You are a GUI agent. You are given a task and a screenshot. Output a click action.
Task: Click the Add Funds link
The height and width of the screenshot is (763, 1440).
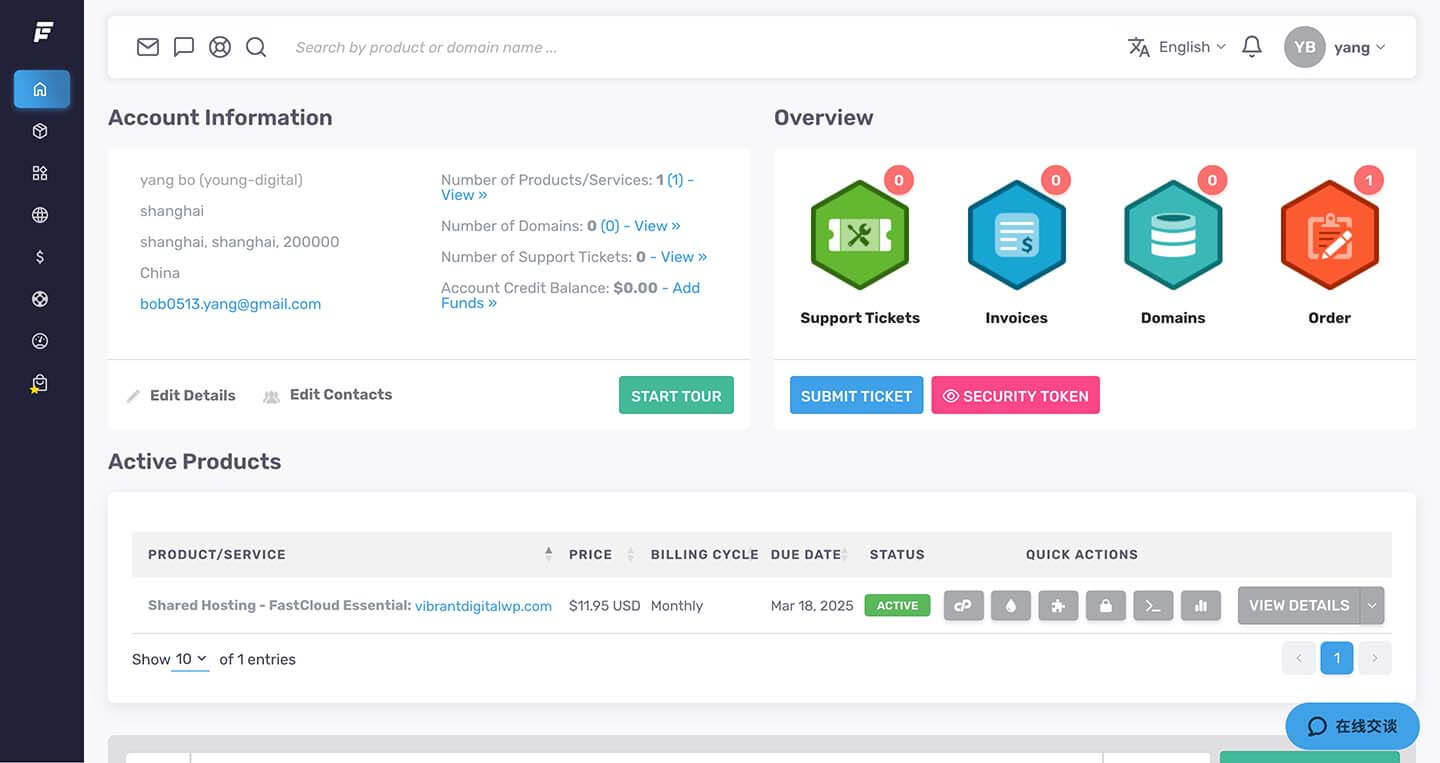pos(571,295)
